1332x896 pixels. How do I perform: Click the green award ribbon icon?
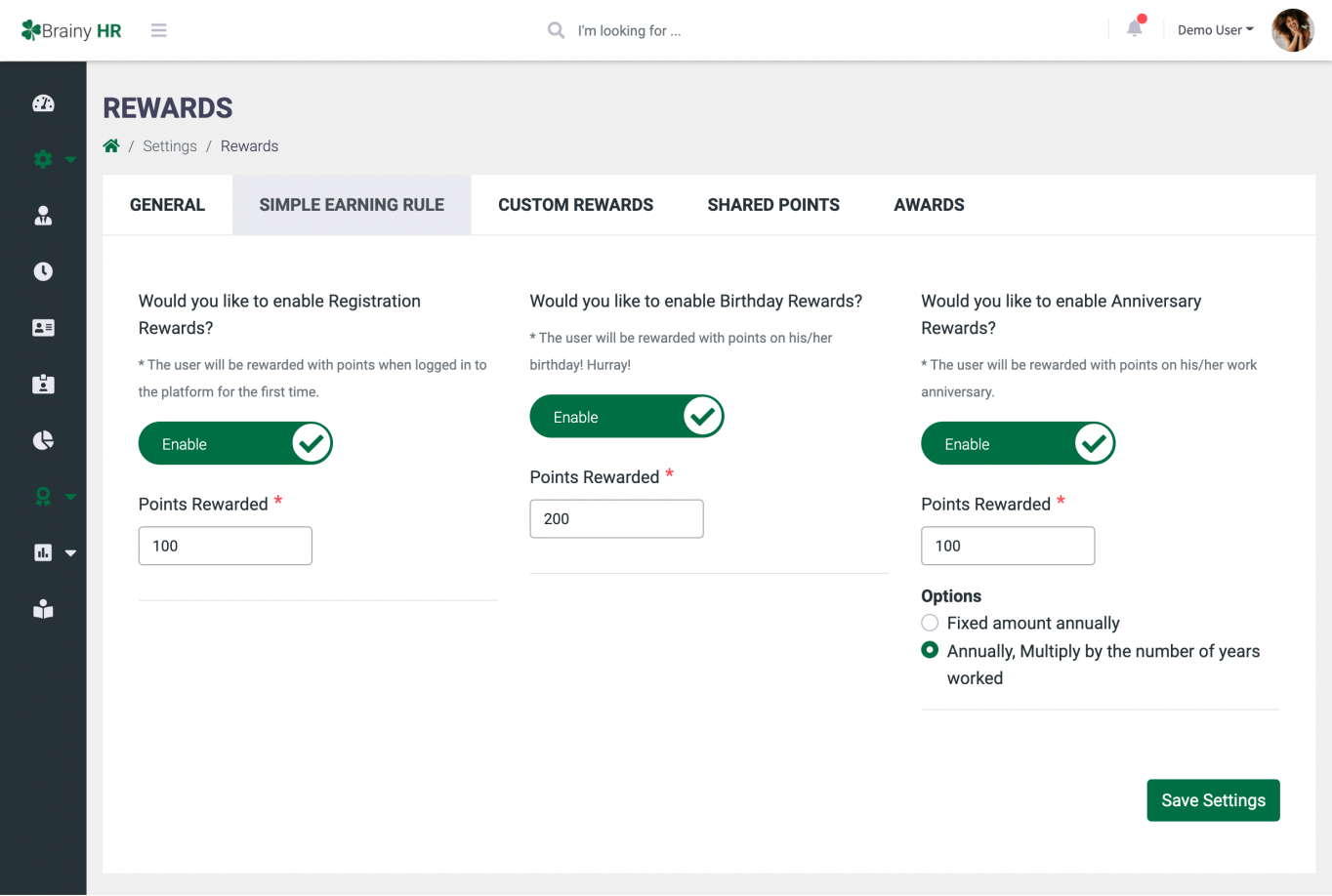pos(43,497)
